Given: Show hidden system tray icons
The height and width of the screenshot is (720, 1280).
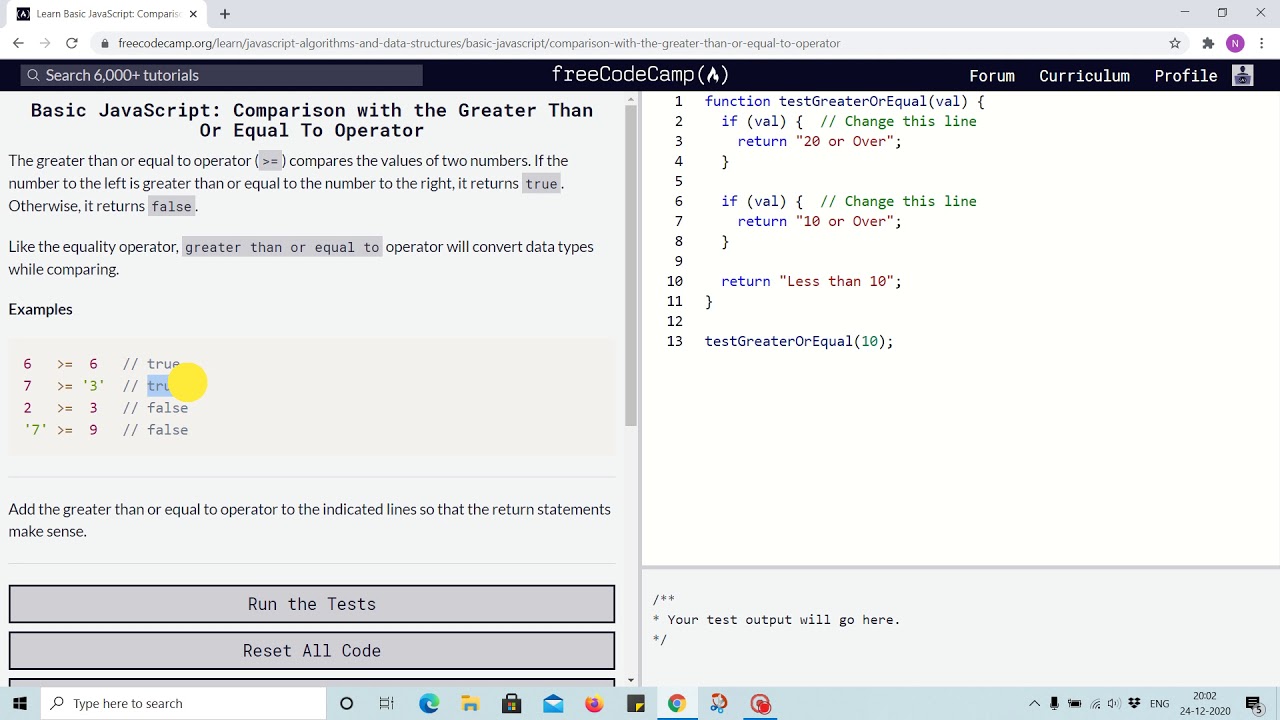Looking at the screenshot, I should click(1034, 703).
